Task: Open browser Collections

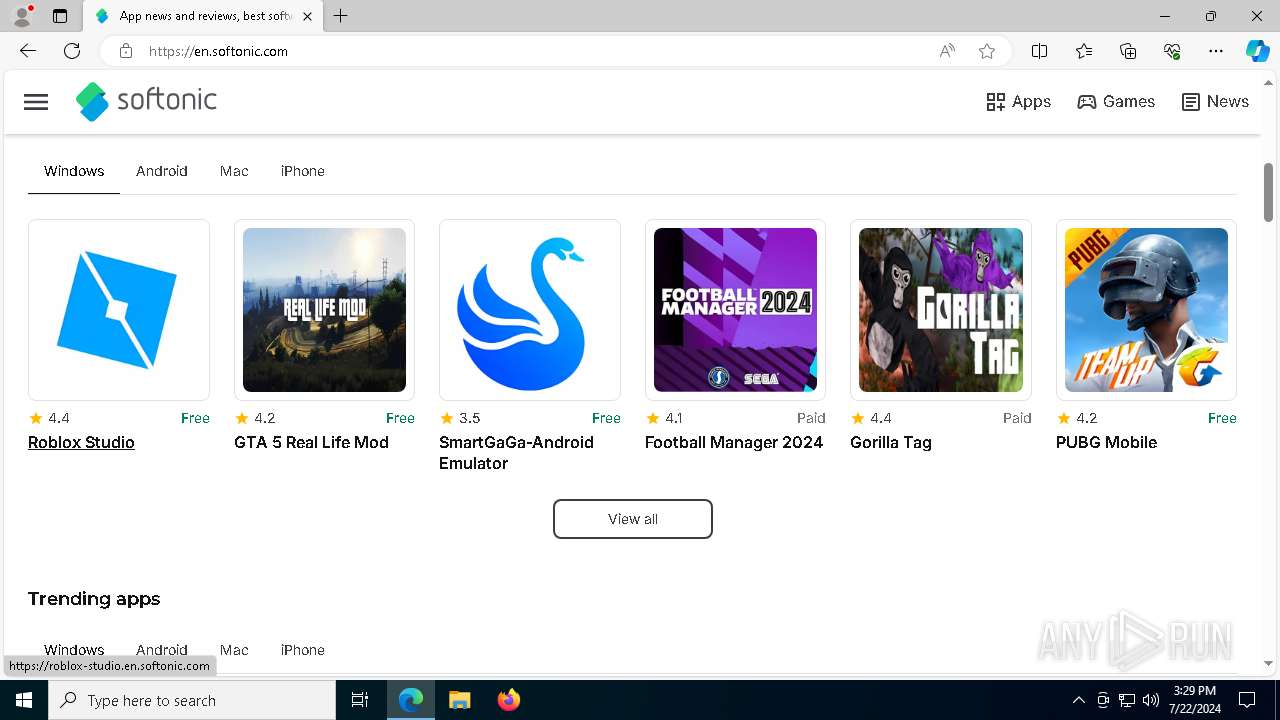Action: click(1128, 51)
